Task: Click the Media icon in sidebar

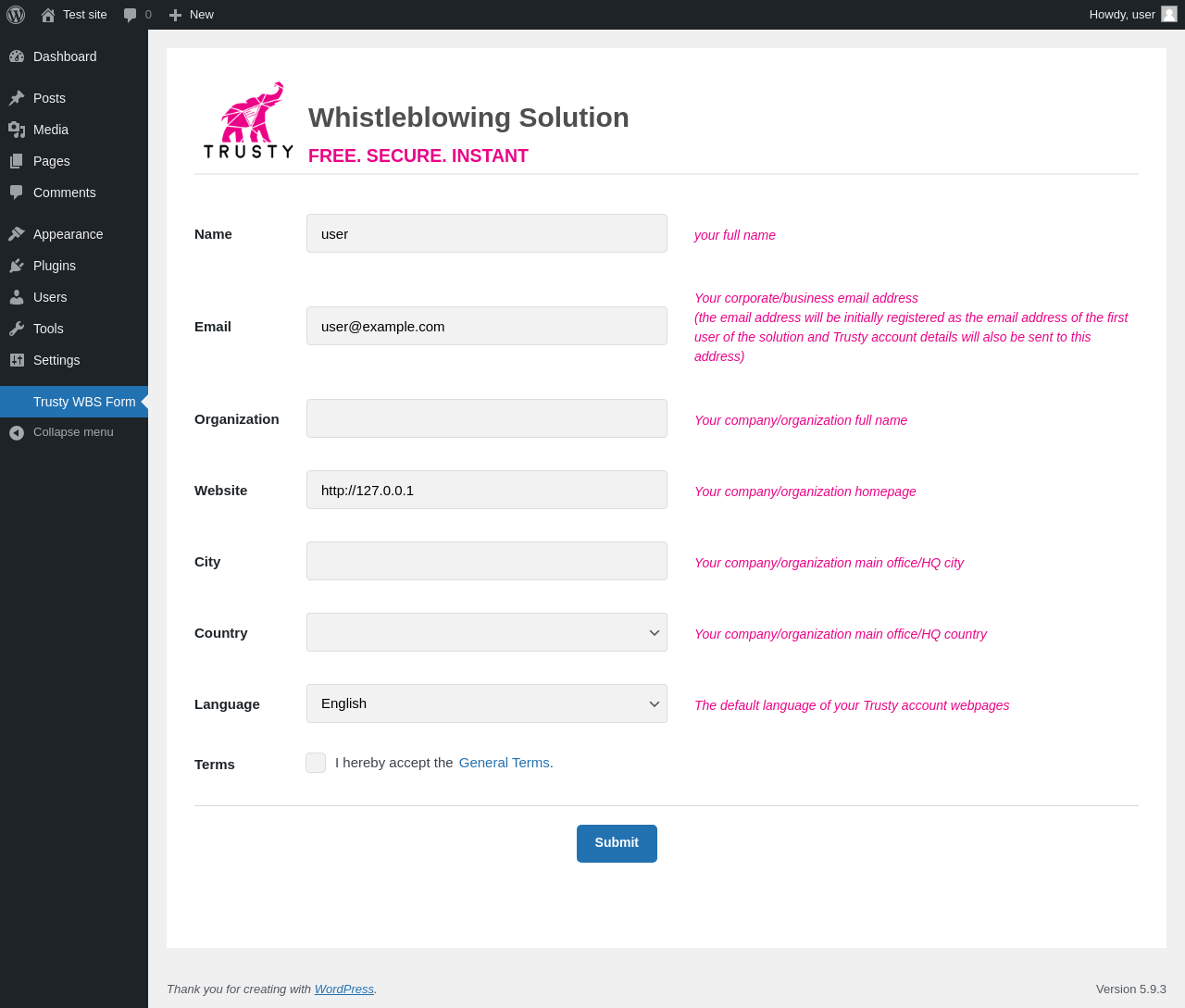Action: pos(17,130)
